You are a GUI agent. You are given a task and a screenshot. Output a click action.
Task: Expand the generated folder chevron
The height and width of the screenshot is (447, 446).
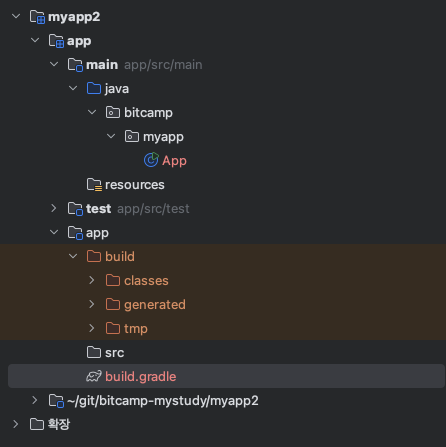coord(92,304)
